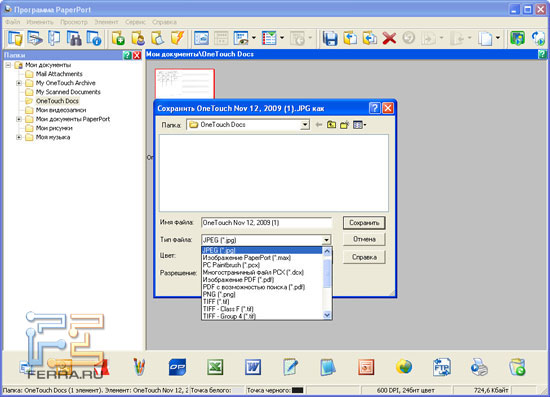Click the blank page toolbar icon
Image resolution: width=550 pixels, height=397 pixels.
tap(485, 38)
